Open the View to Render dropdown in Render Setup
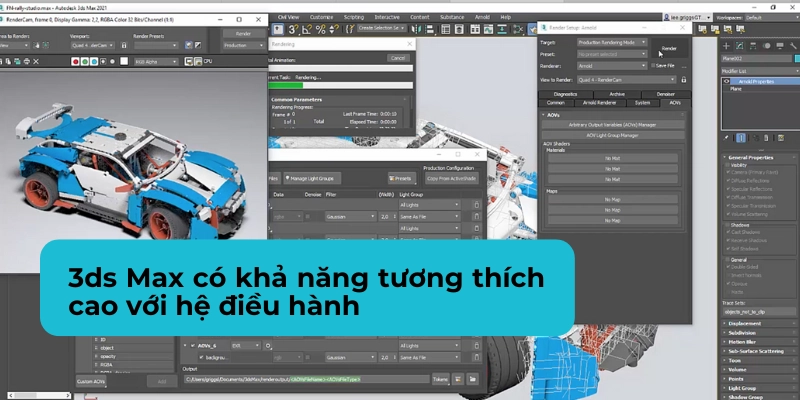This screenshot has height=400, width=800. (627, 80)
